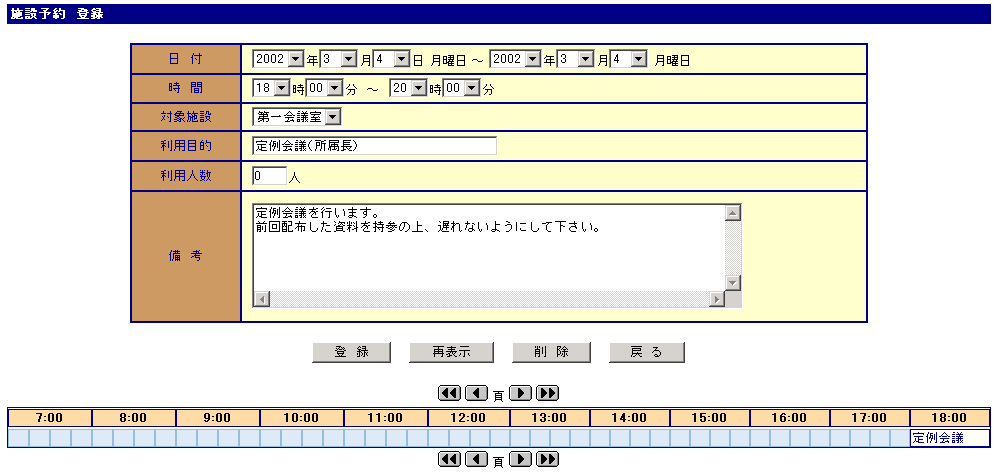The image size is (994, 473).
Task: Focus the 利用目的 text field
Action: pyautogui.click(x=374, y=146)
